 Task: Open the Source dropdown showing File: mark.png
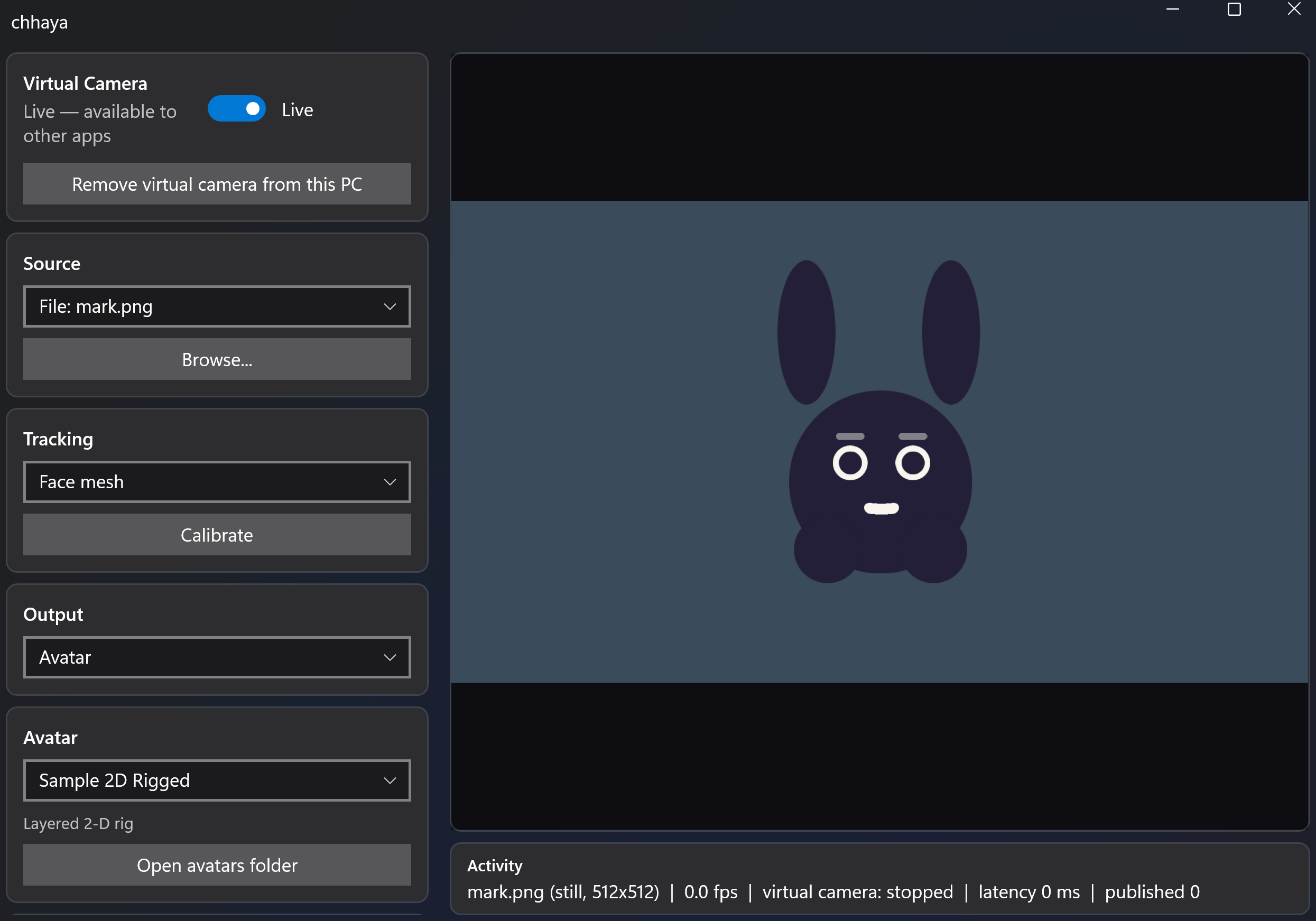click(x=217, y=306)
